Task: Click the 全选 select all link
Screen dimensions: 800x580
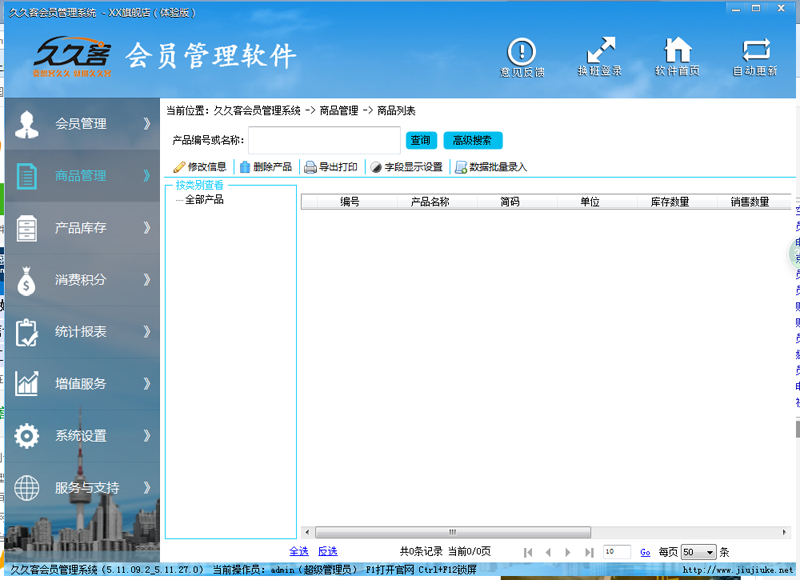Action: point(299,551)
